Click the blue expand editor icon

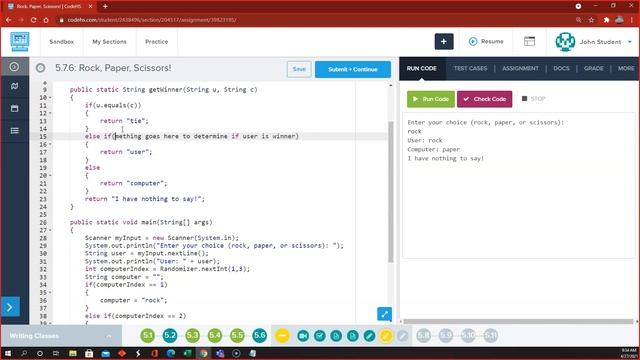click(x=384, y=314)
